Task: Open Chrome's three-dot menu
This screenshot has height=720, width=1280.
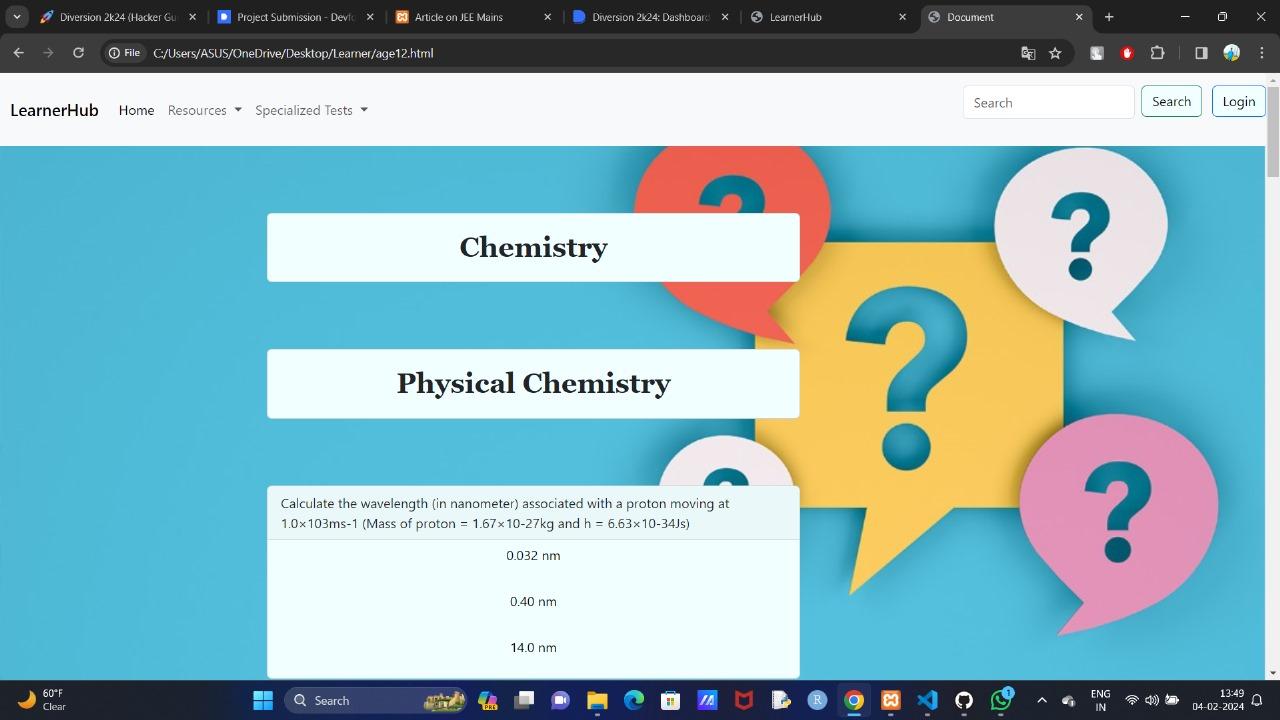Action: (1260, 53)
